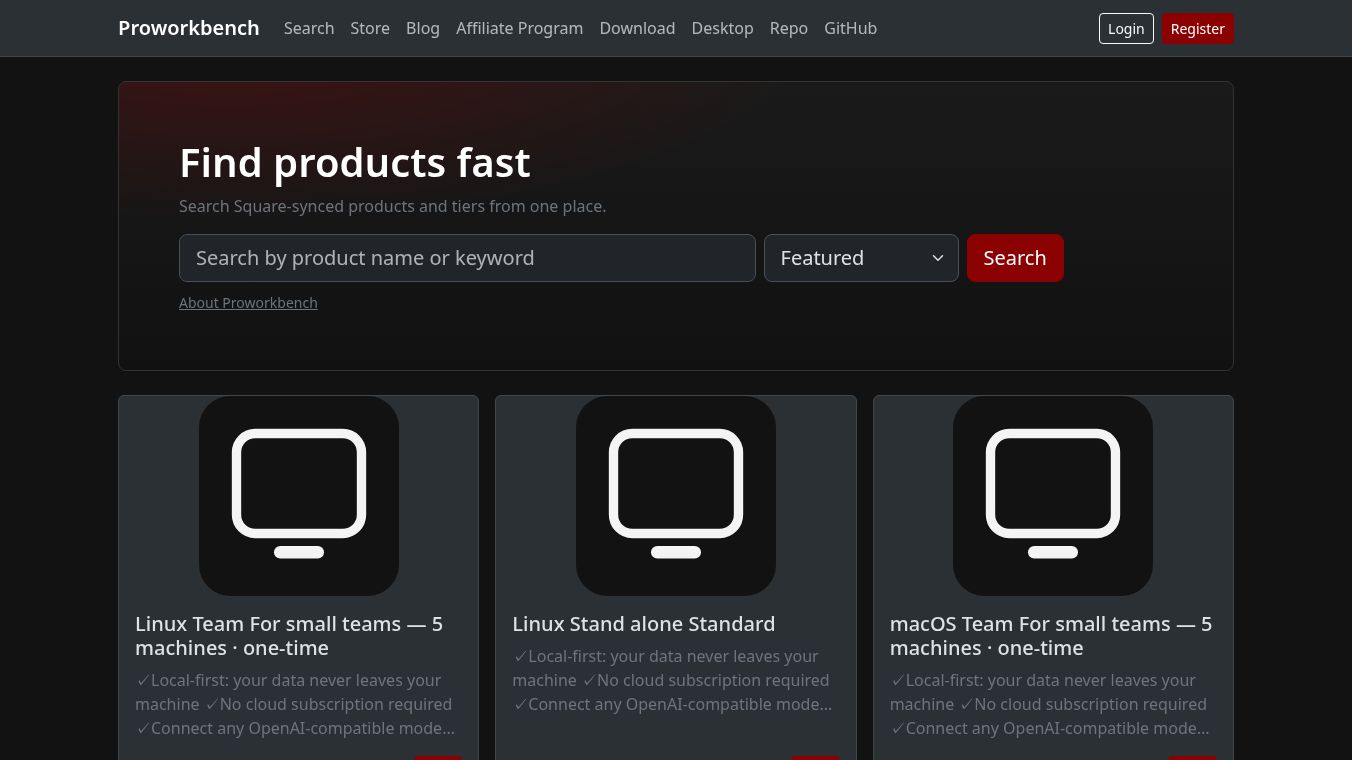Click the Linux Stand alone product icon
Image resolution: width=1352 pixels, height=760 pixels.
[x=675, y=495]
